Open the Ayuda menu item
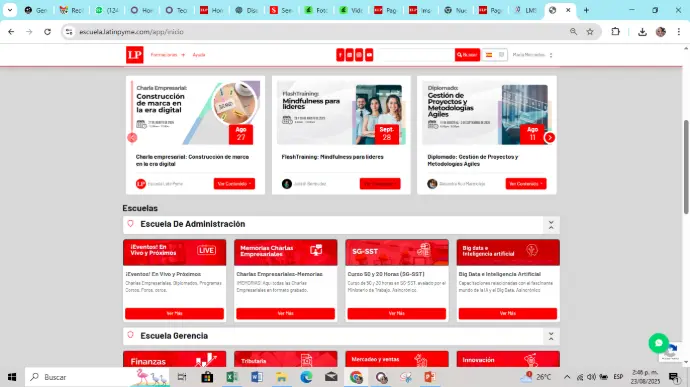Screen dimensions: 690x387 coord(199,55)
